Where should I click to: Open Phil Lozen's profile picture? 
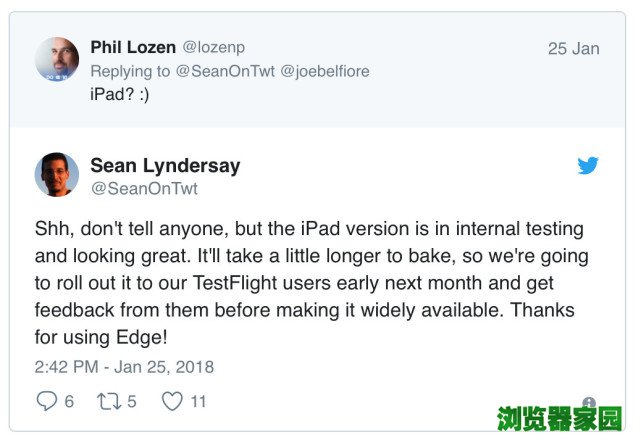pos(57,59)
